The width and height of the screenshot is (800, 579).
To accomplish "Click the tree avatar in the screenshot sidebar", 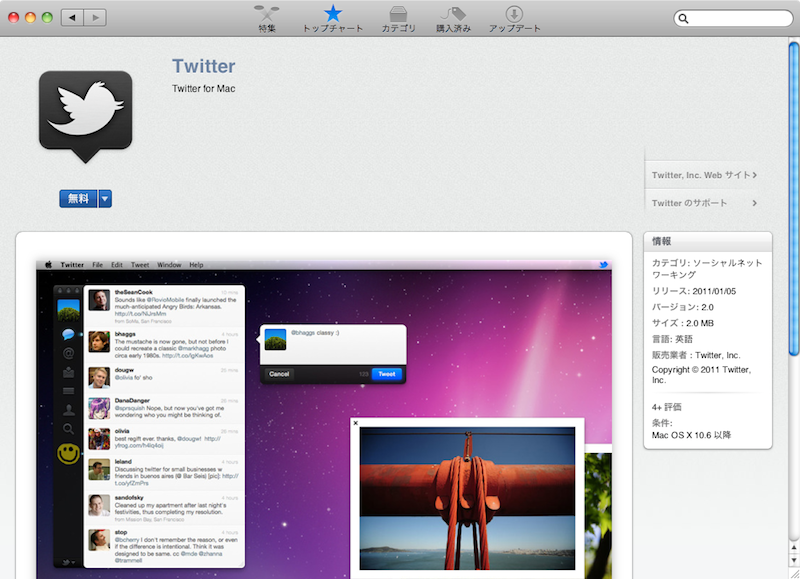I will (x=68, y=310).
